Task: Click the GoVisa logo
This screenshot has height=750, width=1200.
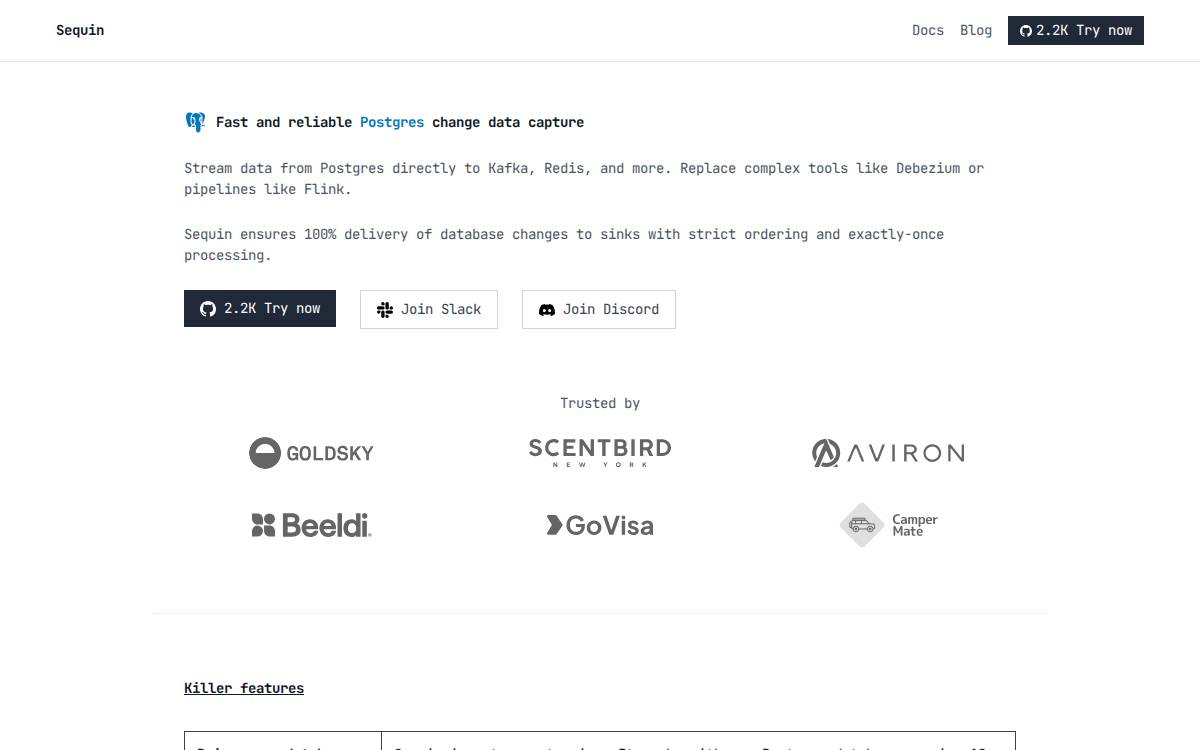Action: point(600,525)
